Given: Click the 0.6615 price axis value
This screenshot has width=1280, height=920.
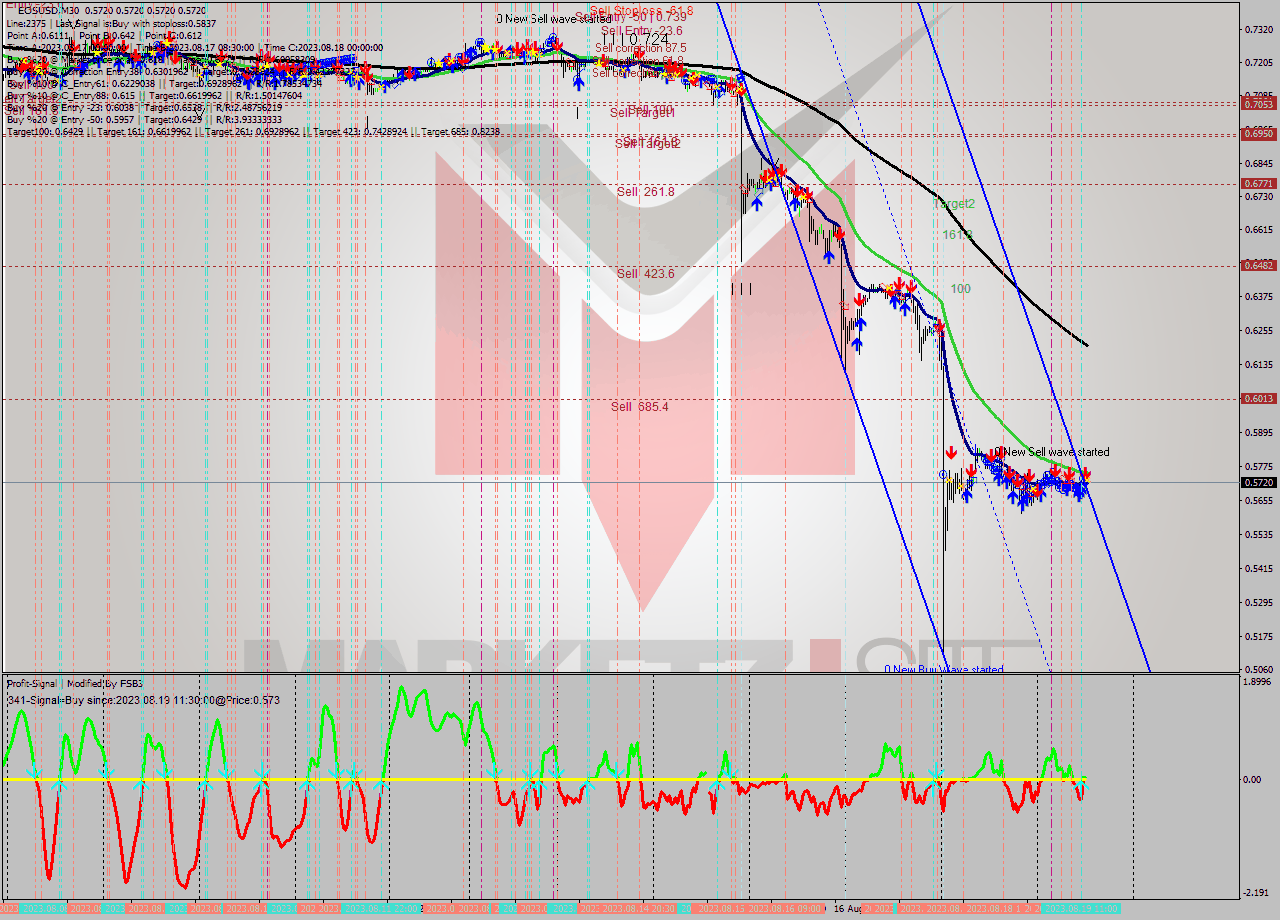Looking at the screenshot, I should pyautogui.click(x=1258, y=229).
